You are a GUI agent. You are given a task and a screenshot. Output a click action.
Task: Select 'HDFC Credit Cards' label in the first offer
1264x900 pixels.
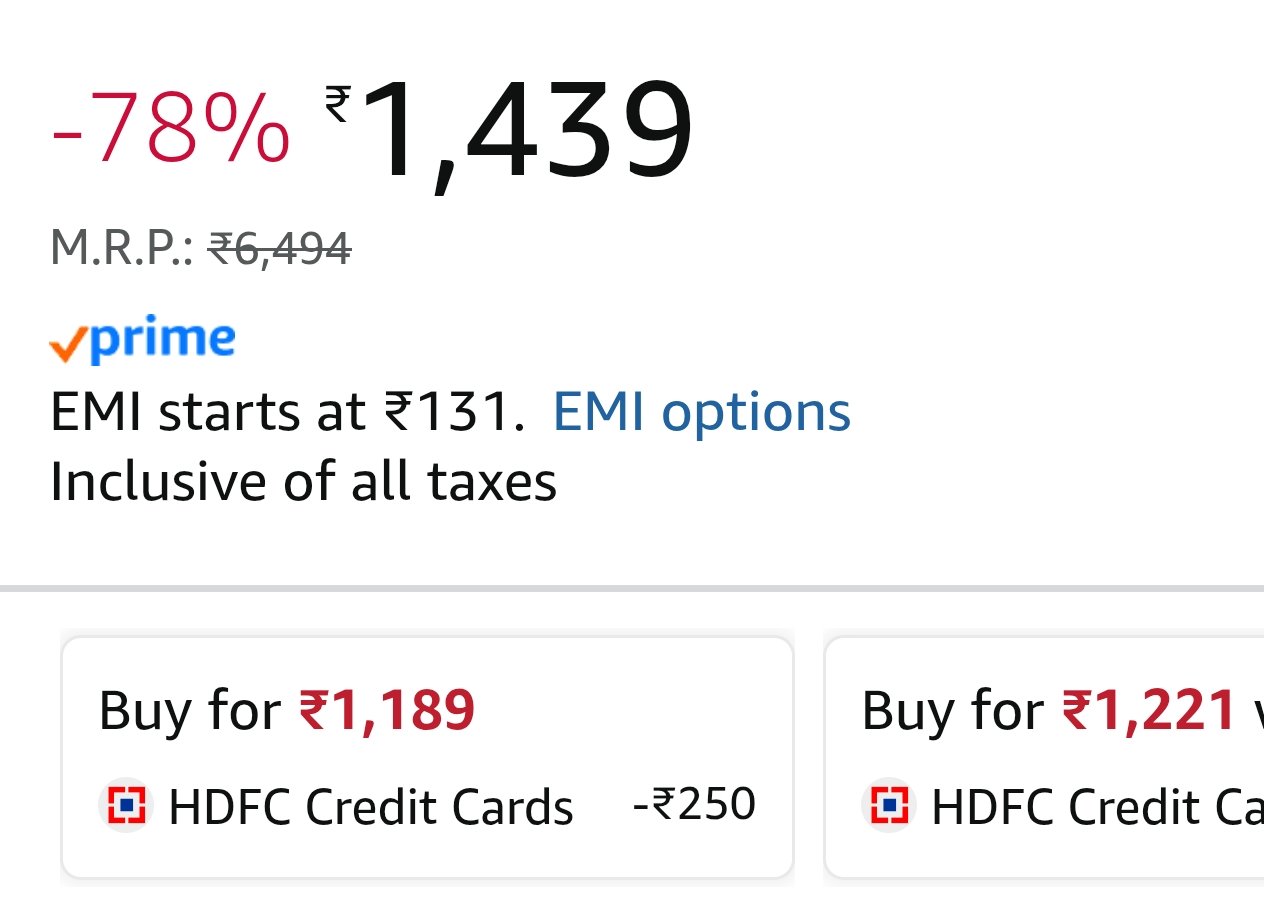[370, 807]
